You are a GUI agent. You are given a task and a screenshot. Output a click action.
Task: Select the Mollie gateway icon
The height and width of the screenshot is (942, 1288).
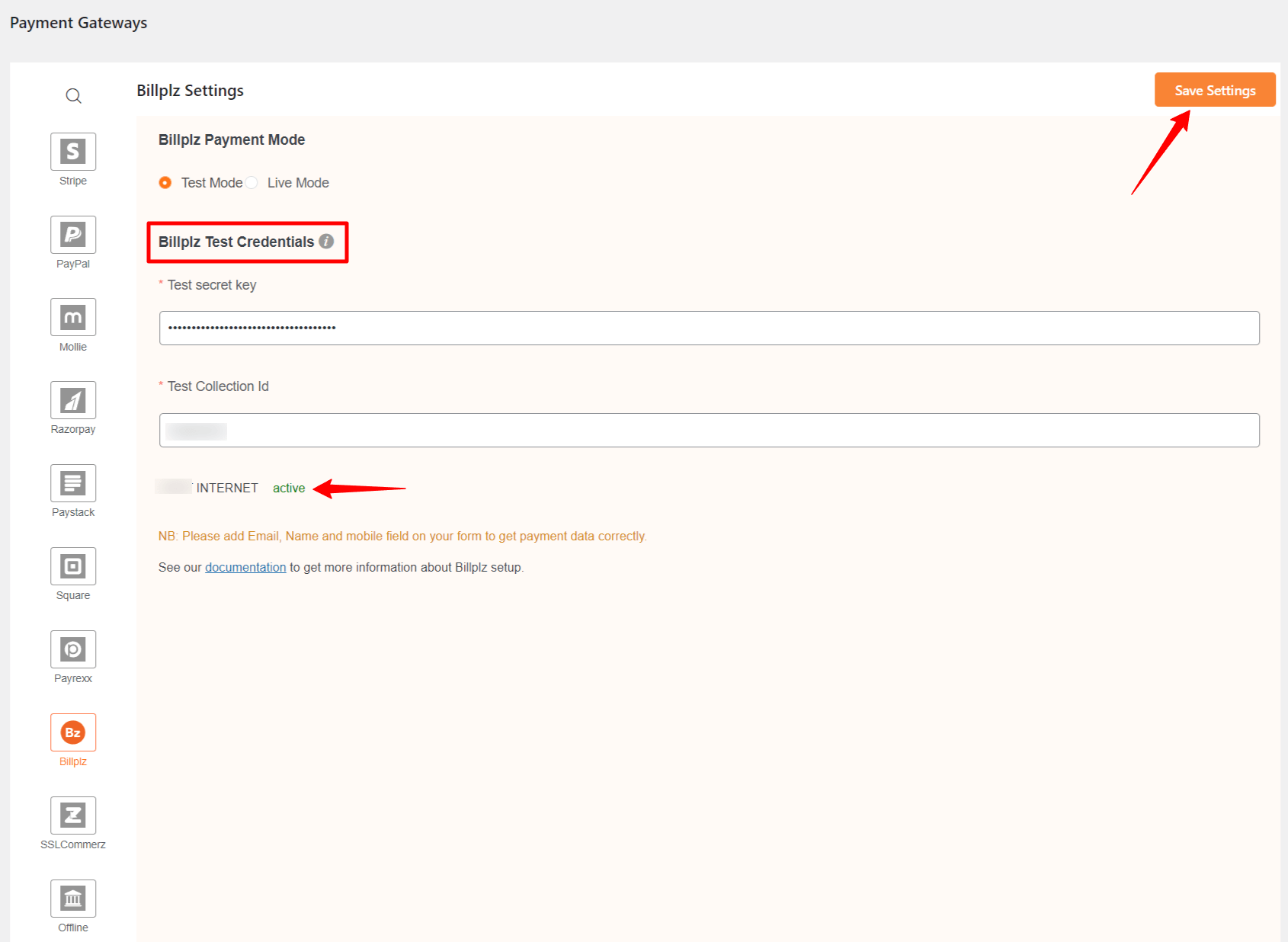point(73,317)
